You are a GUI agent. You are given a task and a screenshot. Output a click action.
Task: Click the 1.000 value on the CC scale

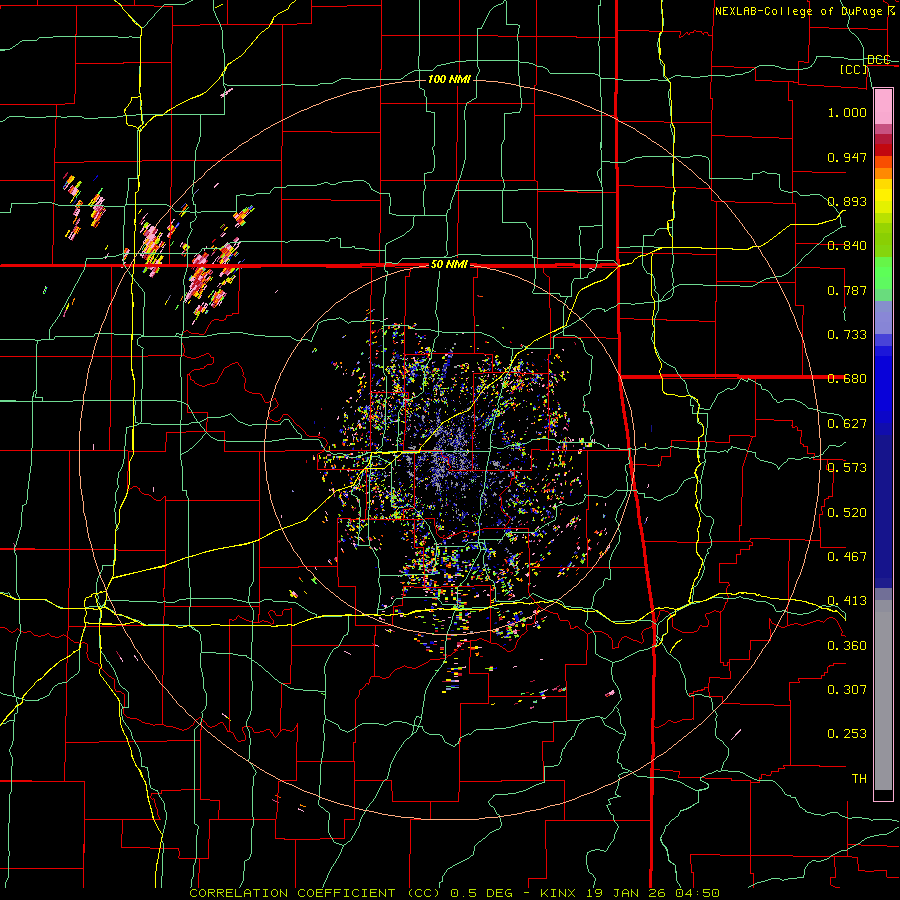coord(847,112)
